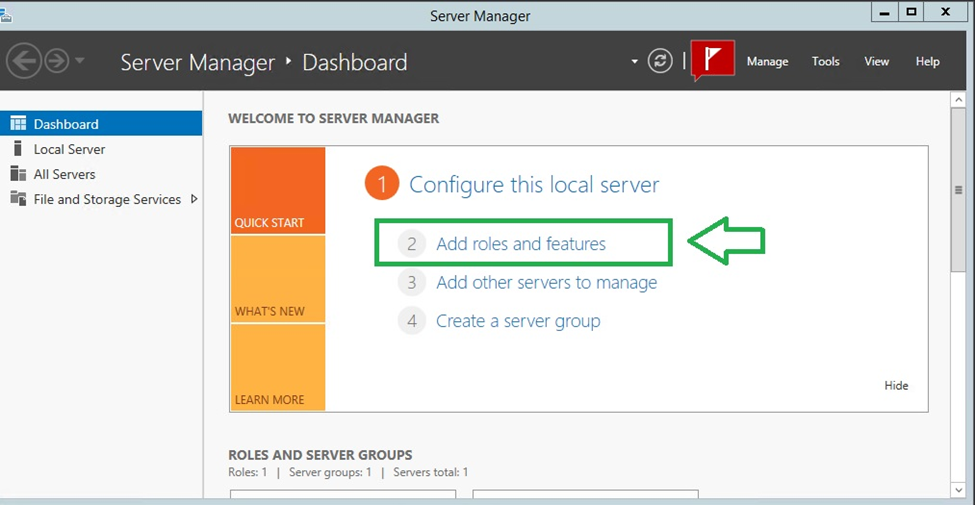
Task: Click Create a server group link
Action: pyautogui.click(x=518, y=321)
